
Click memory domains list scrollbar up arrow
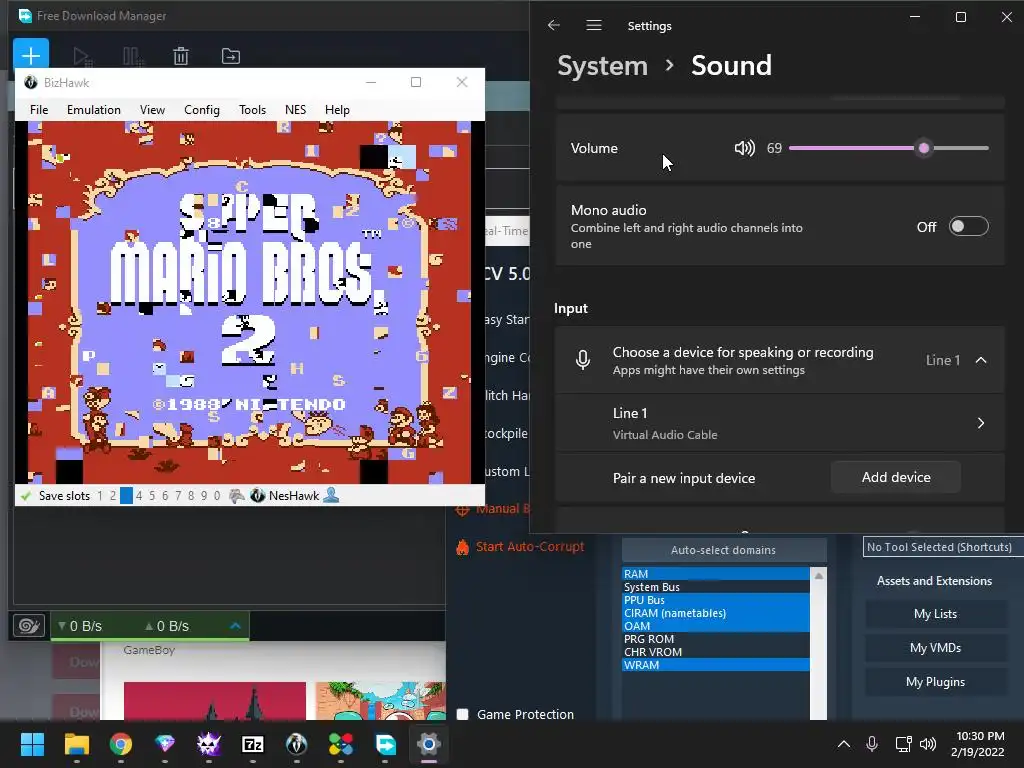coord(818,575)
